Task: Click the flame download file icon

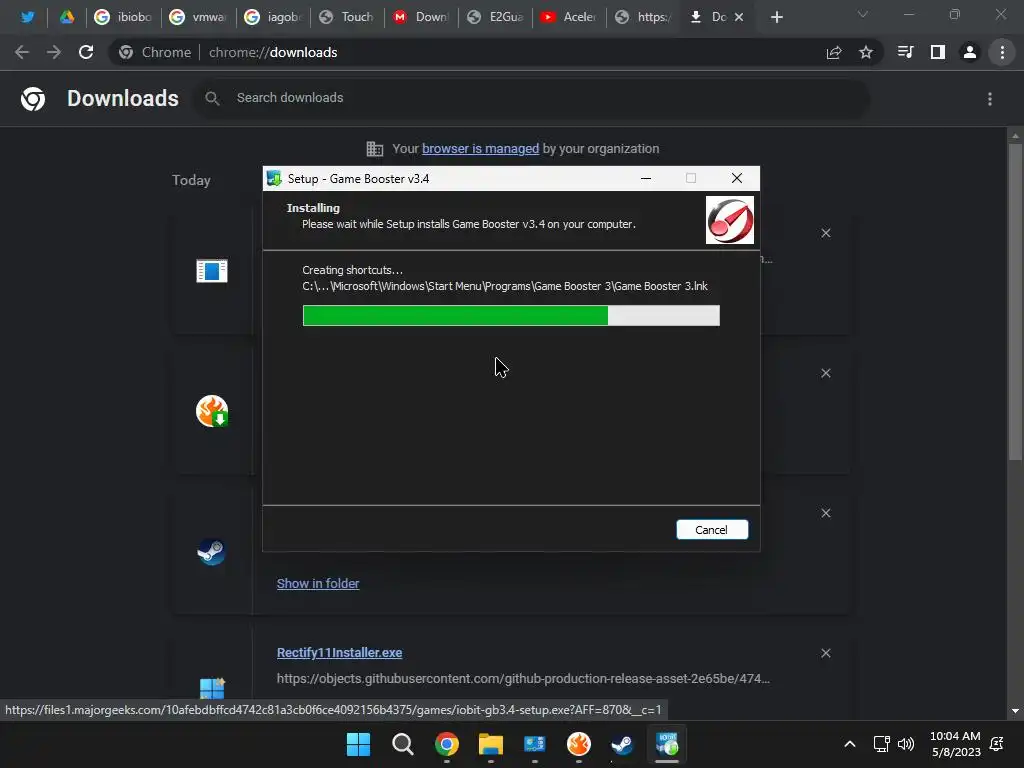Action: click(x=212, y=411)
